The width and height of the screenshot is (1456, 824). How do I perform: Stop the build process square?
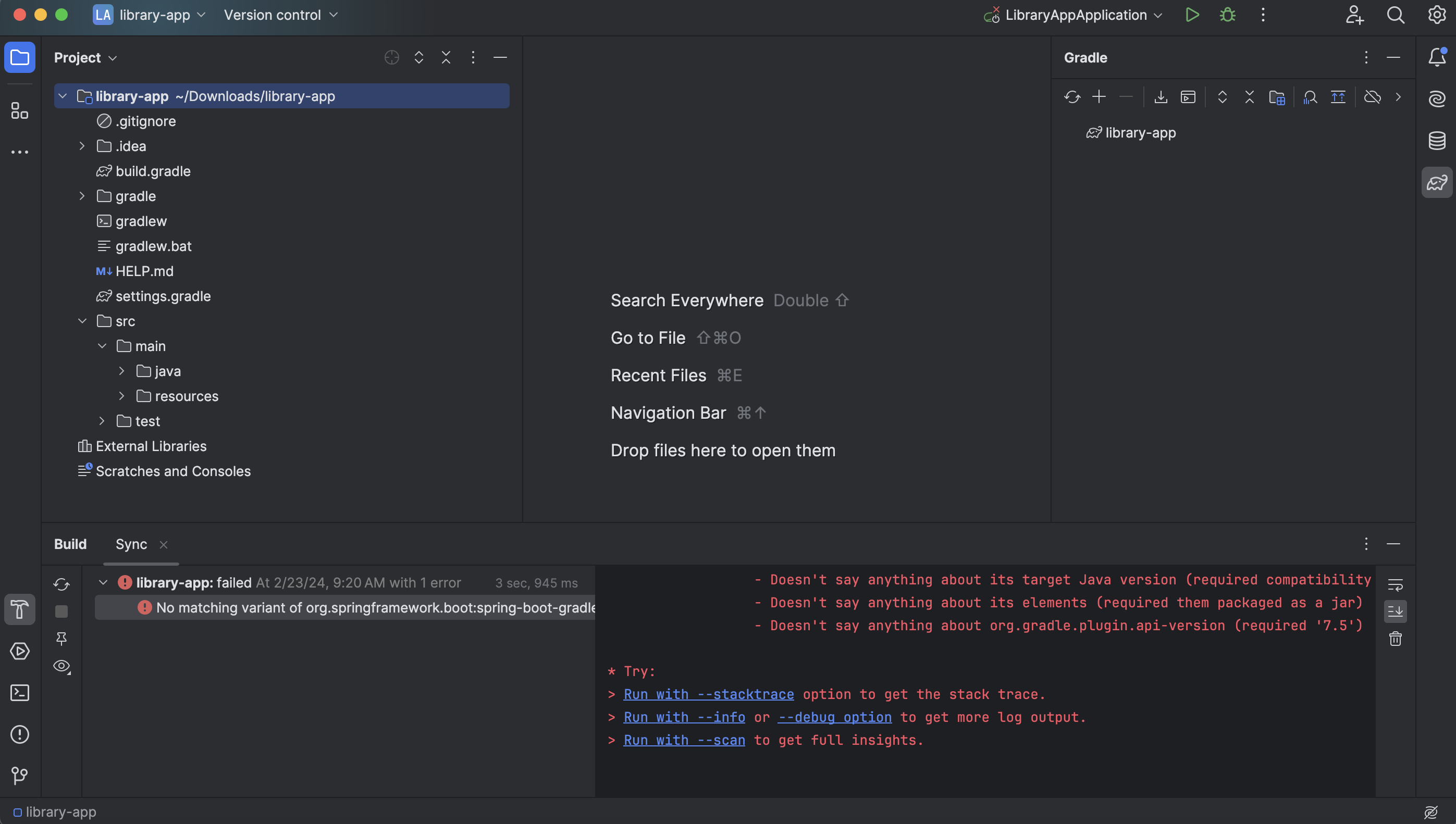pyautogui.click(x=61, y=611)
